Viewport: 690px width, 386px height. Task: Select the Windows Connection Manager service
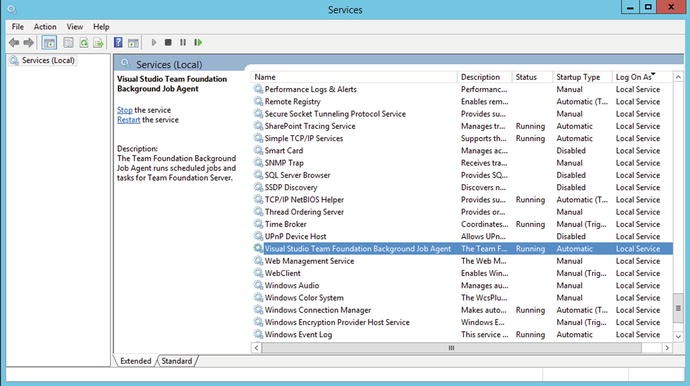(462, 310)
